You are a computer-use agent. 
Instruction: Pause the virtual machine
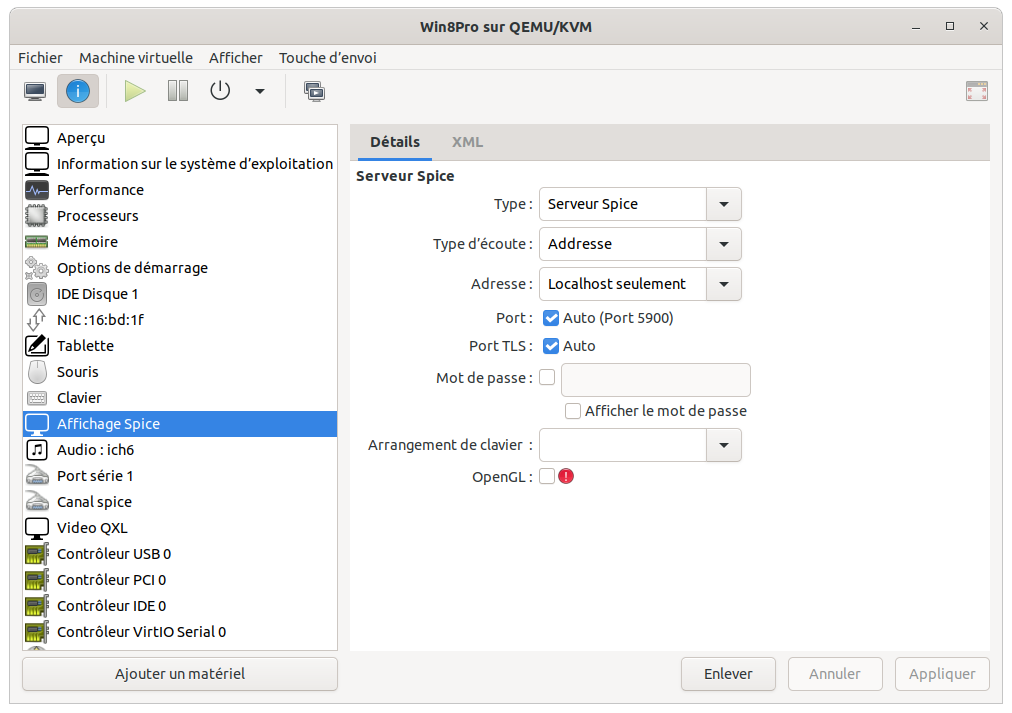[x=177, y=91]
